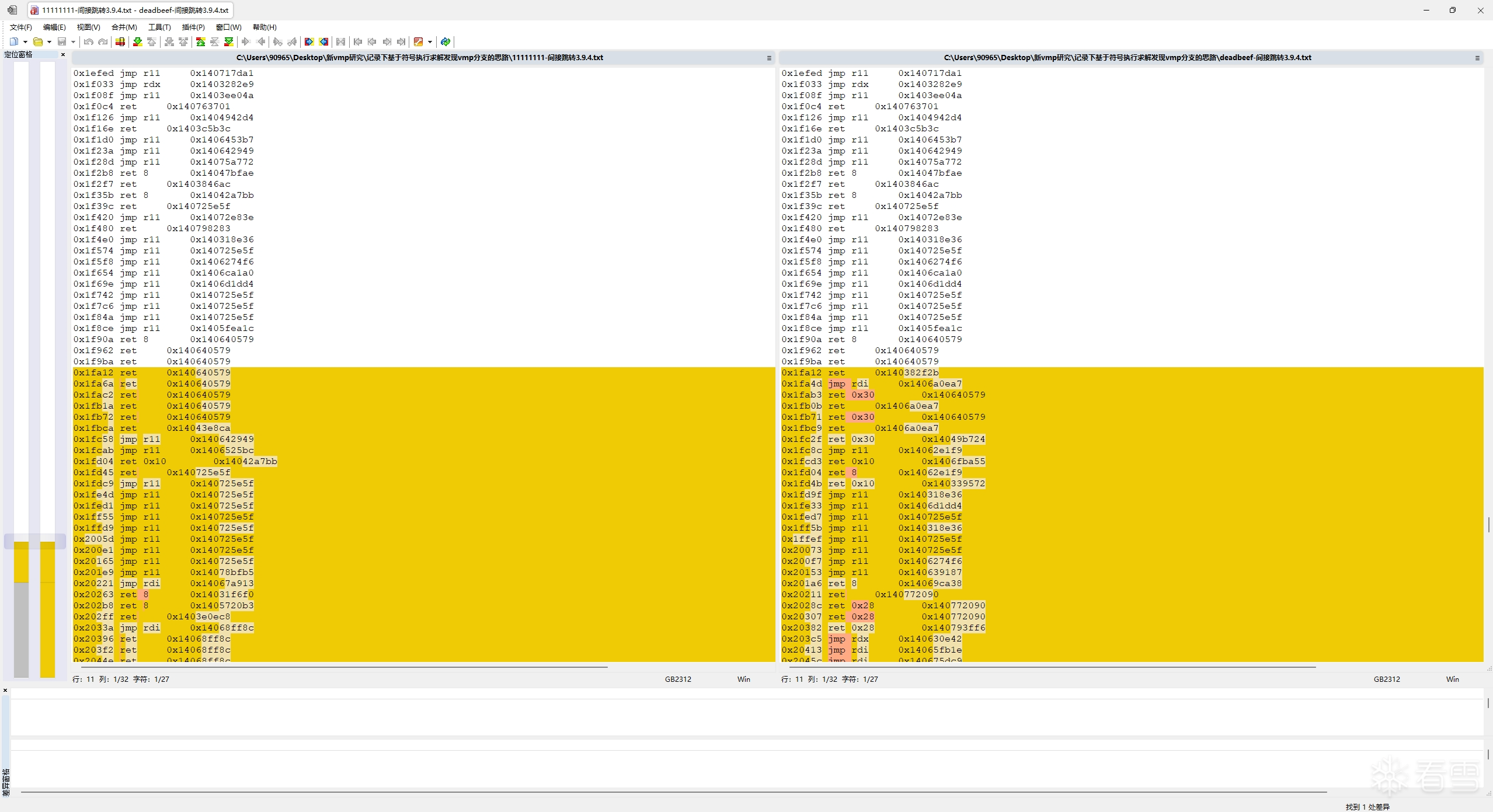Click Next Difference green down arrow
This screenshot has width=1493, height=812.
tap(138, 41)
